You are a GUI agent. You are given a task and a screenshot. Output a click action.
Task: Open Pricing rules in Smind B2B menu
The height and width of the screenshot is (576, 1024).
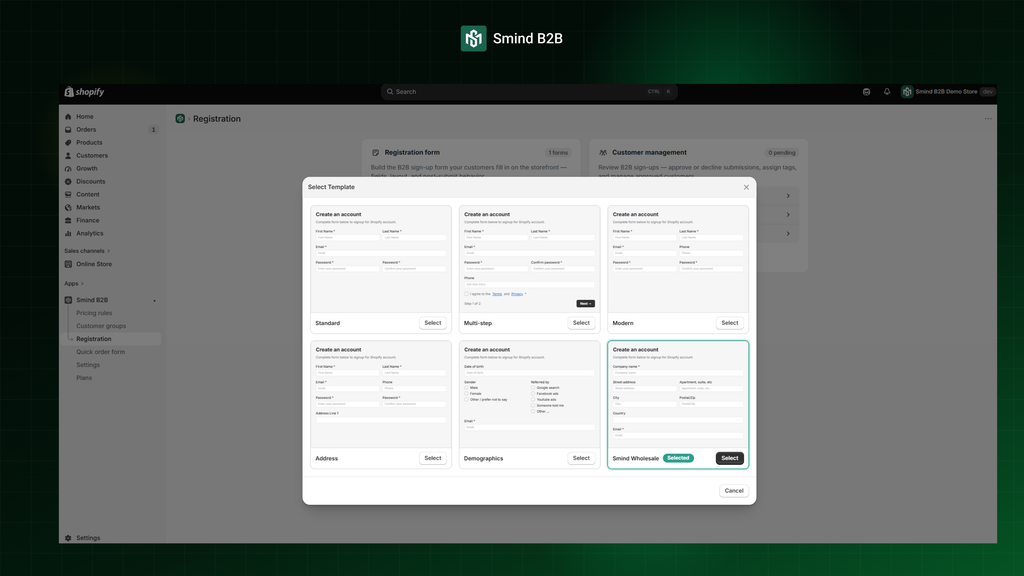[x=94, y=313]
